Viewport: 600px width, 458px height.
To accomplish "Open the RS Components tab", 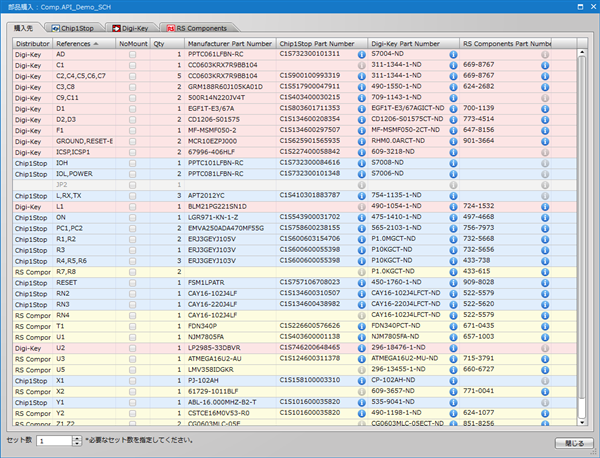I will coord(197,28).
